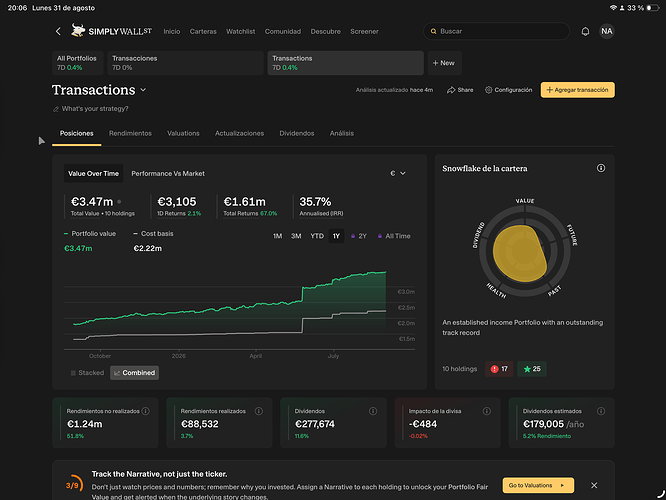The height and width of the screenshot is (500, 666).
Task: Dismiss the Track the Narrative banner
Action: coord(594,485)
